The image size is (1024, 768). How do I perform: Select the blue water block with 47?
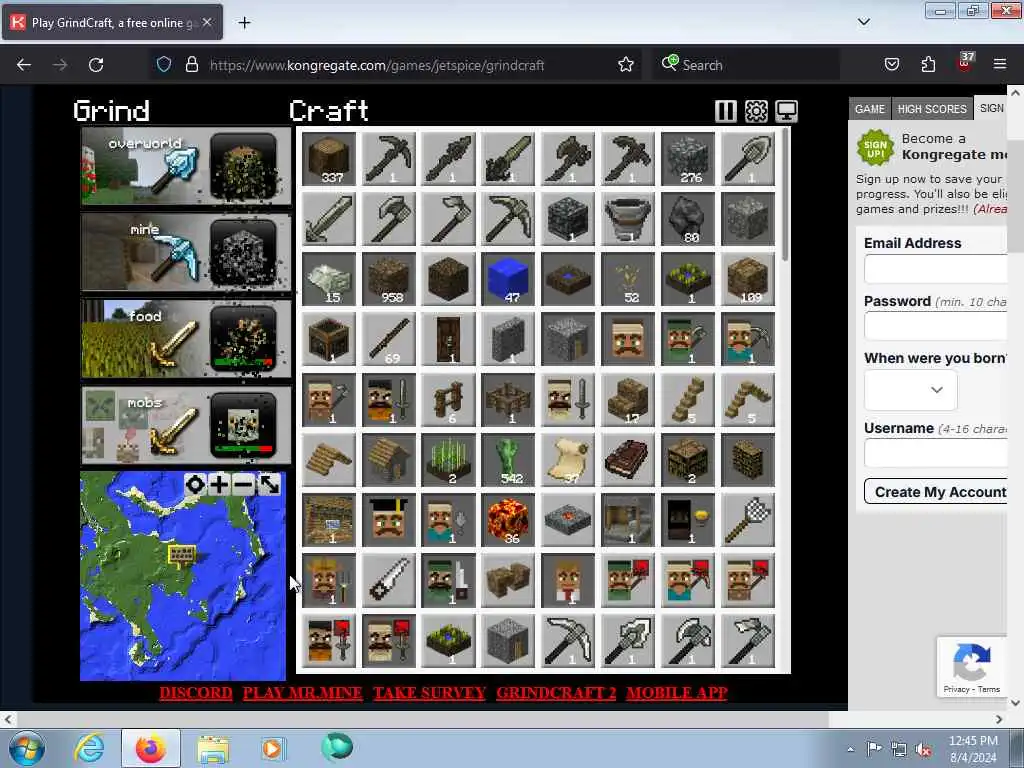pos(508,279)
